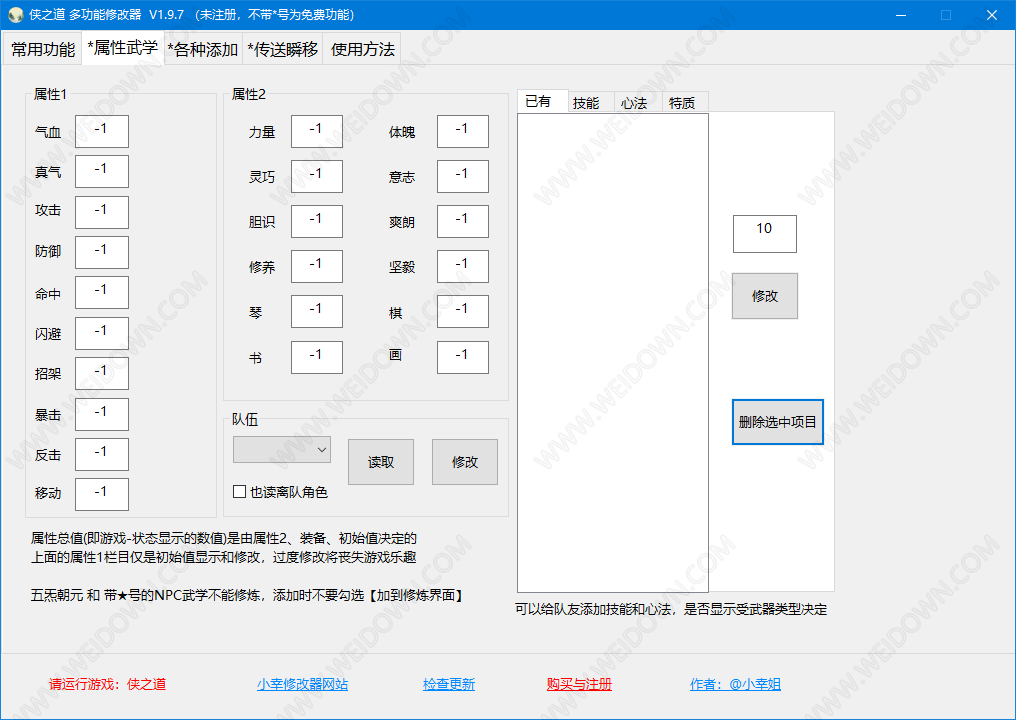Image resolution: width=1016 pixels, height=720 pixels.
Task: Select the 命中 input field
Action: 102,292
